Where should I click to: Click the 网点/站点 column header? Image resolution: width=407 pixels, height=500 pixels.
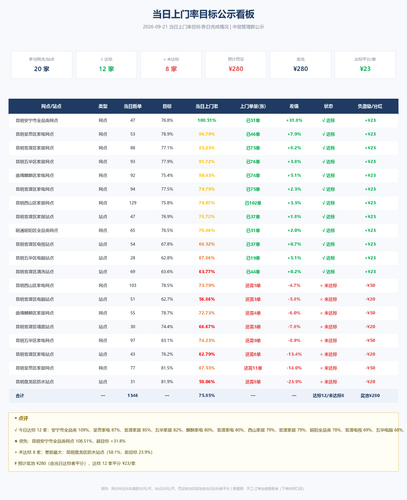tap(51, 106)
